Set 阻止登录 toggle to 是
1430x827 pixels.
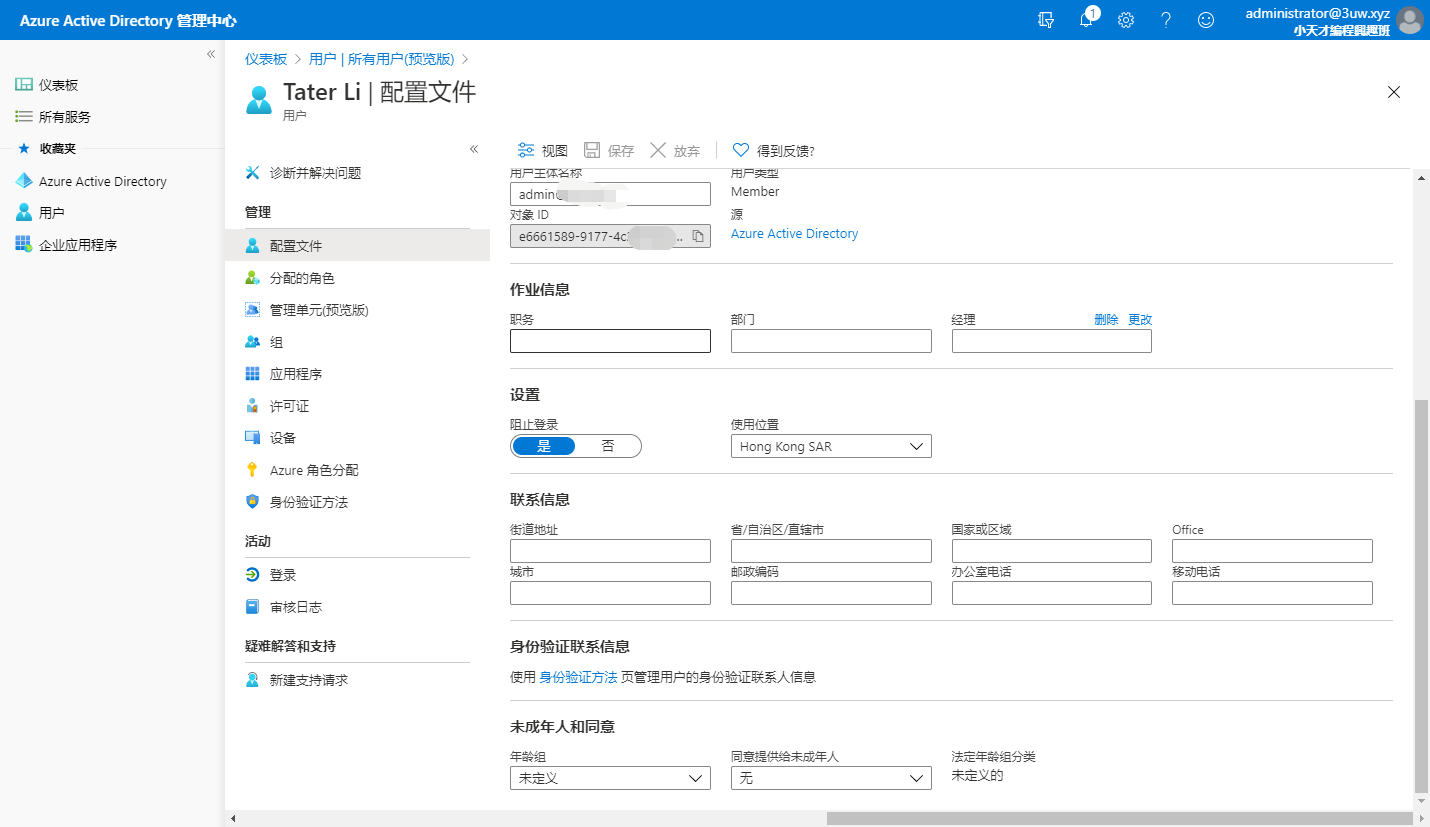pyautogui.click(x=544, y=446)
